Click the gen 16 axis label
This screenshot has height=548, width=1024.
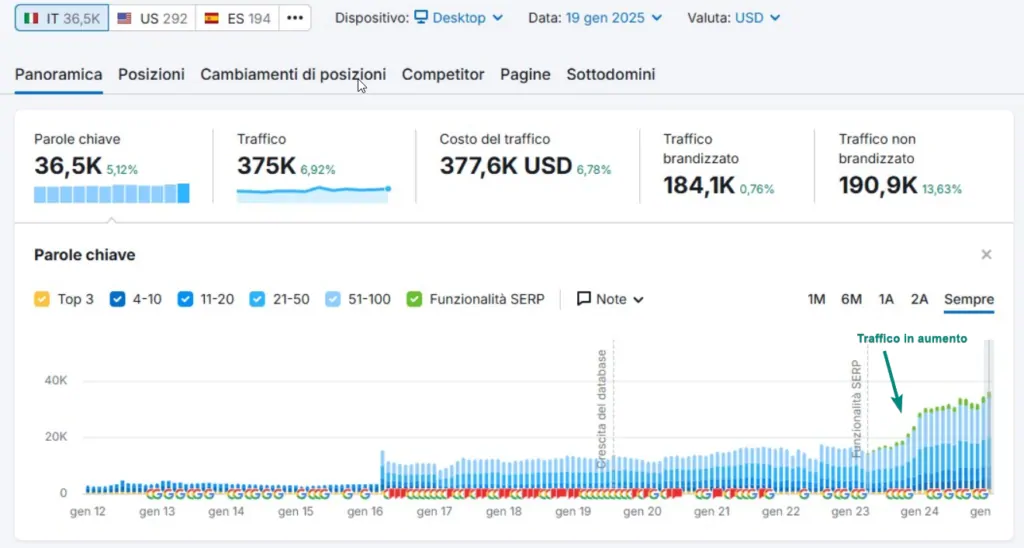pos(365,511)
